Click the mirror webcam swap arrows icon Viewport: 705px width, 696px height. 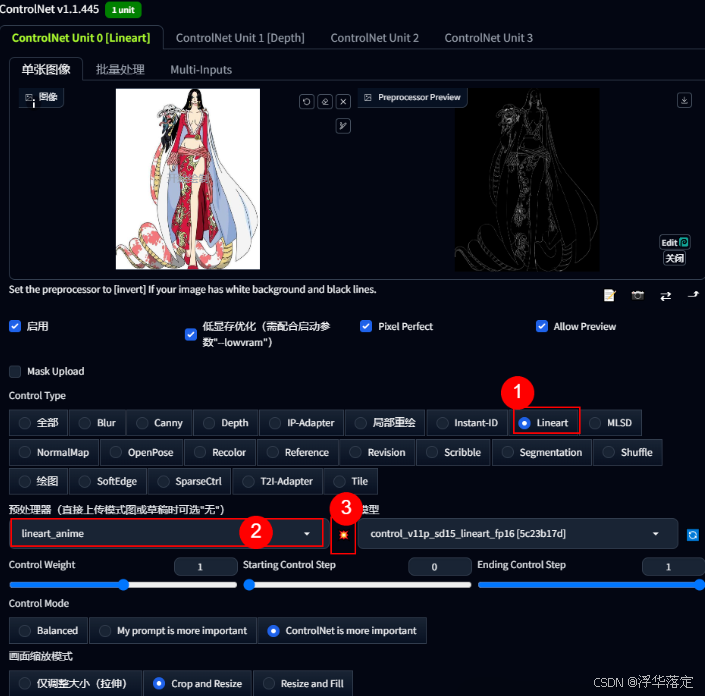665,296
